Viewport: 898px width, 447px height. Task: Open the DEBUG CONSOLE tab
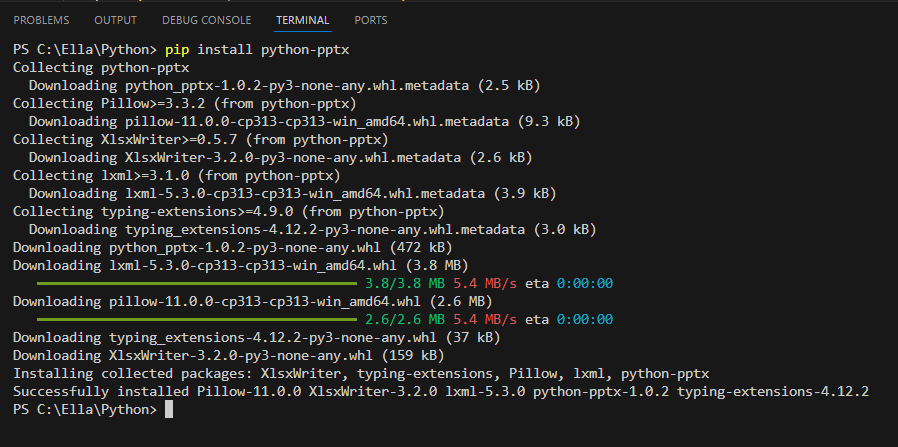(x=207, y=20)
